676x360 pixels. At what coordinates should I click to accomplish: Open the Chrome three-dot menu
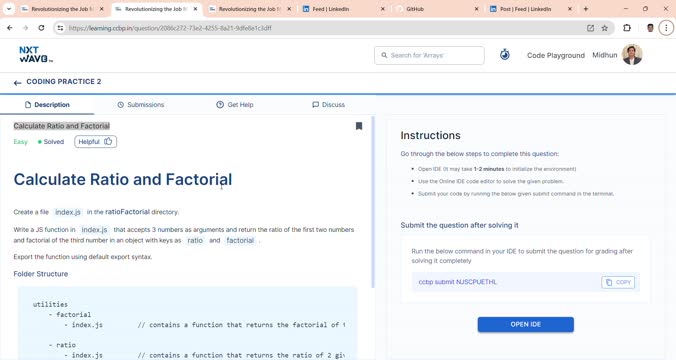pos(666,28)
